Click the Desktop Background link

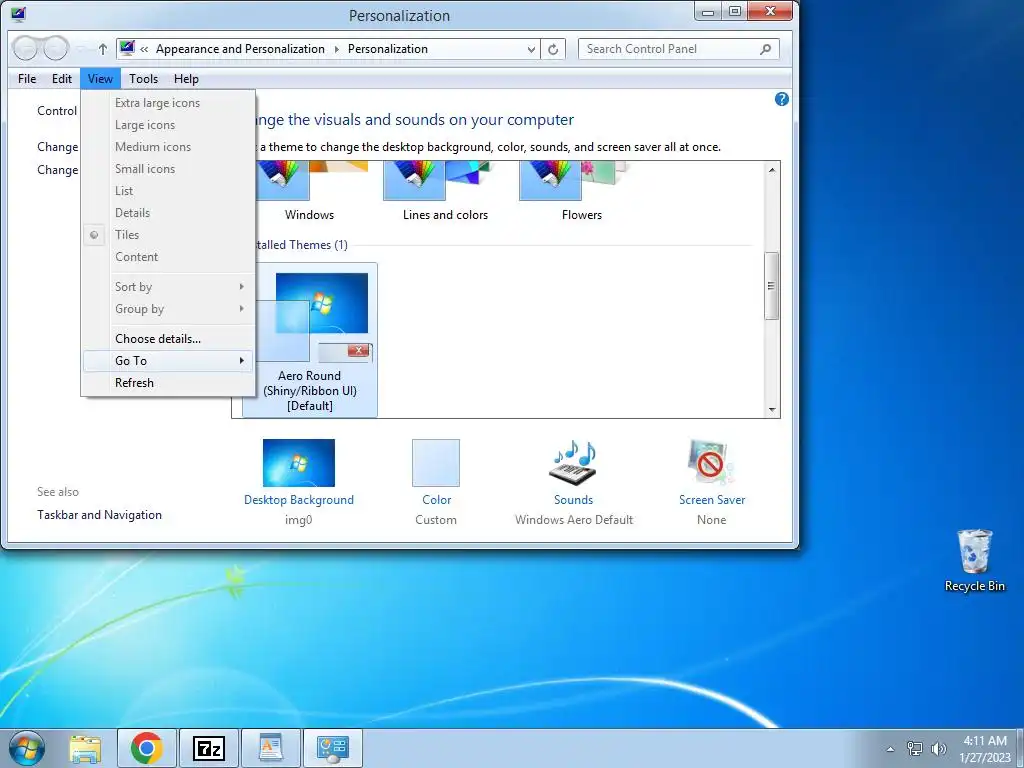[298, 500]
